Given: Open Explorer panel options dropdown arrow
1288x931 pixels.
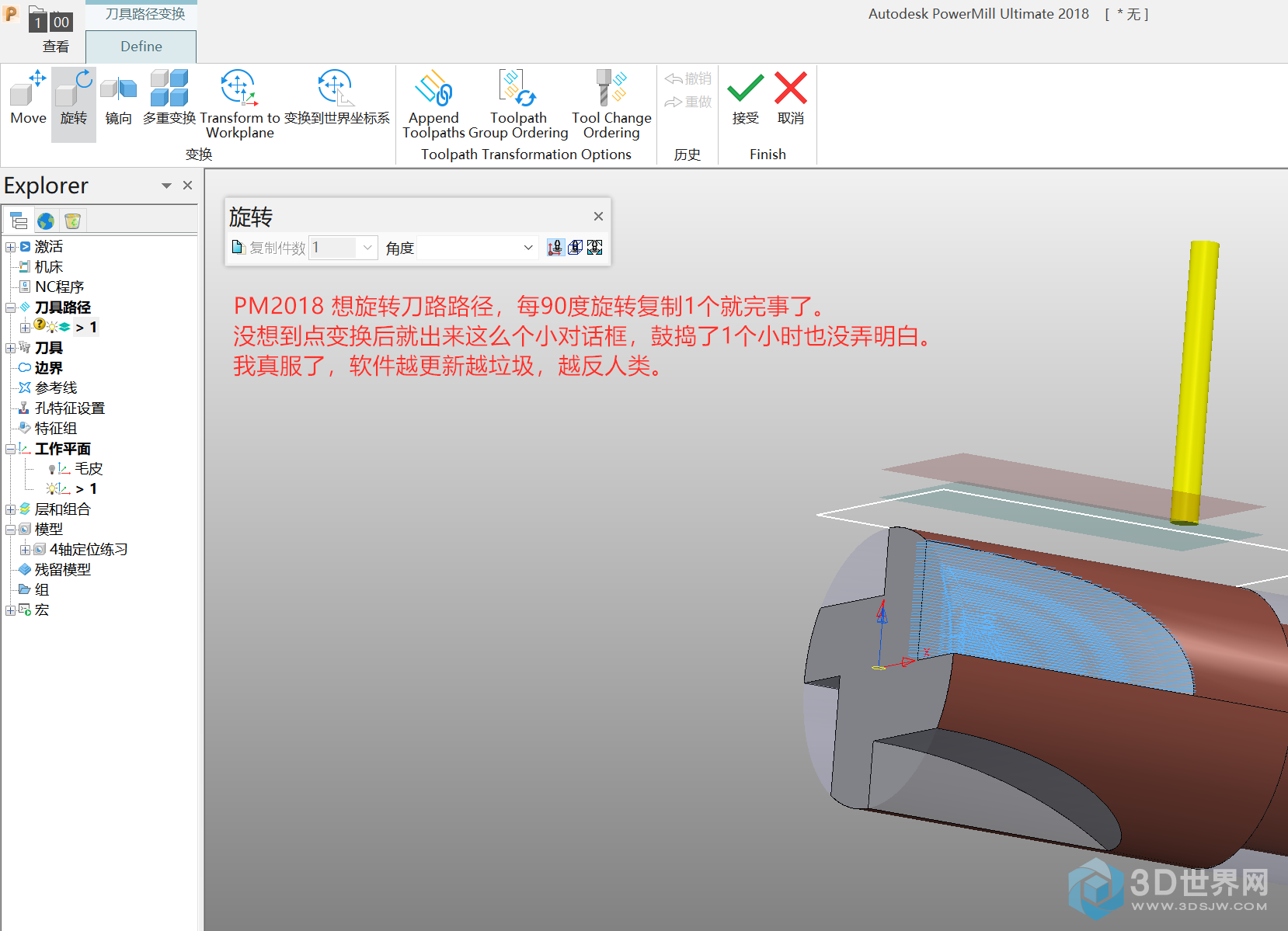Looking at the screenshot, I should 166,186.
